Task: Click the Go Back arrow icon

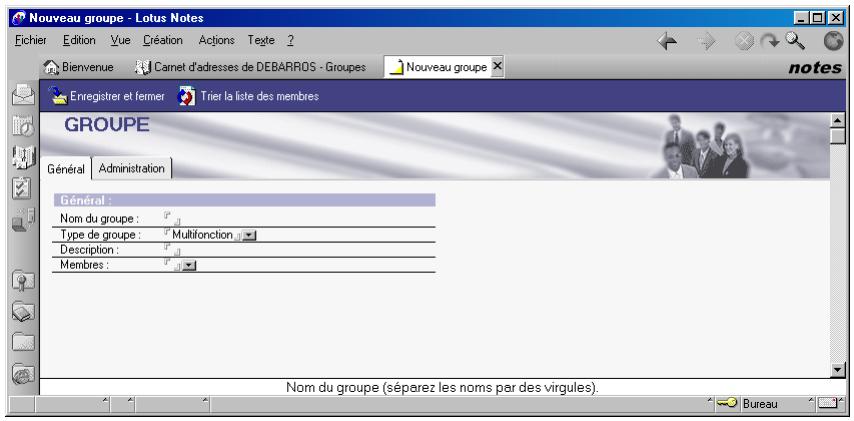Action: pyautogui.click(x=667, y=41)
